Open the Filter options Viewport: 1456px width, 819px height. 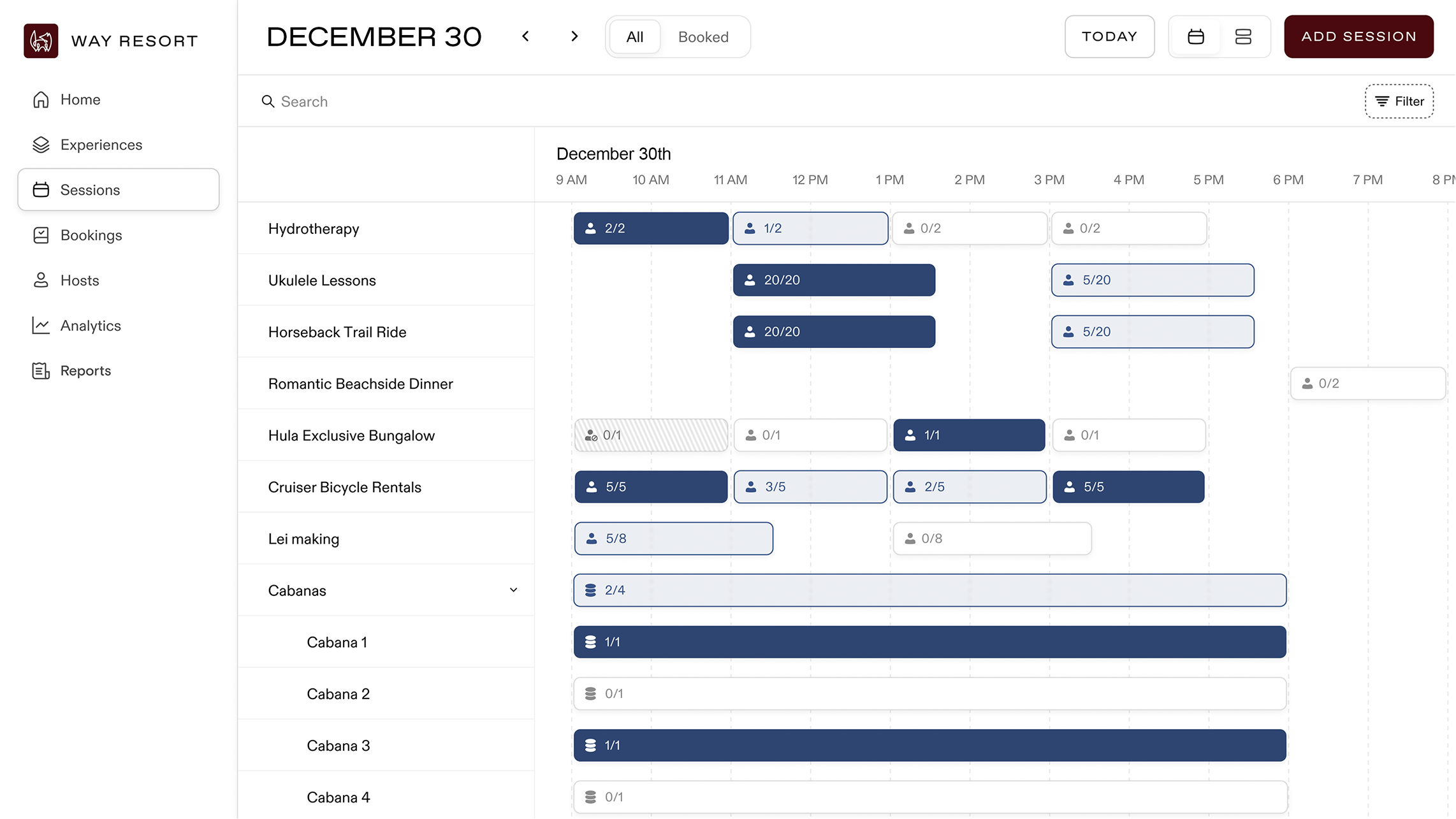tap(1399, 101)
